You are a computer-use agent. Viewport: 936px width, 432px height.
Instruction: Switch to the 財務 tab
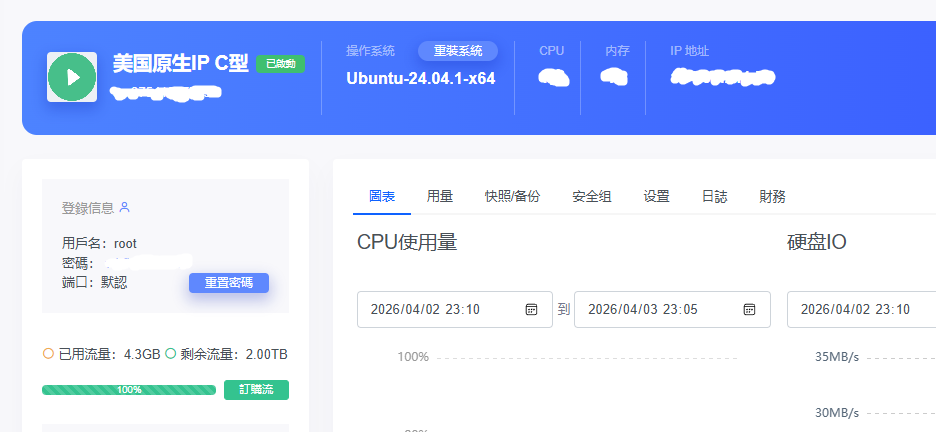coord(772,197)
